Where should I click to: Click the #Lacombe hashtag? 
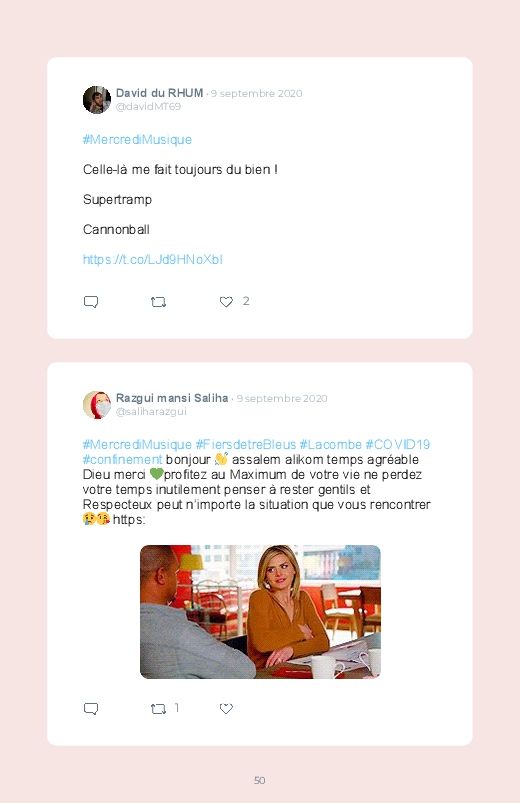330,444
